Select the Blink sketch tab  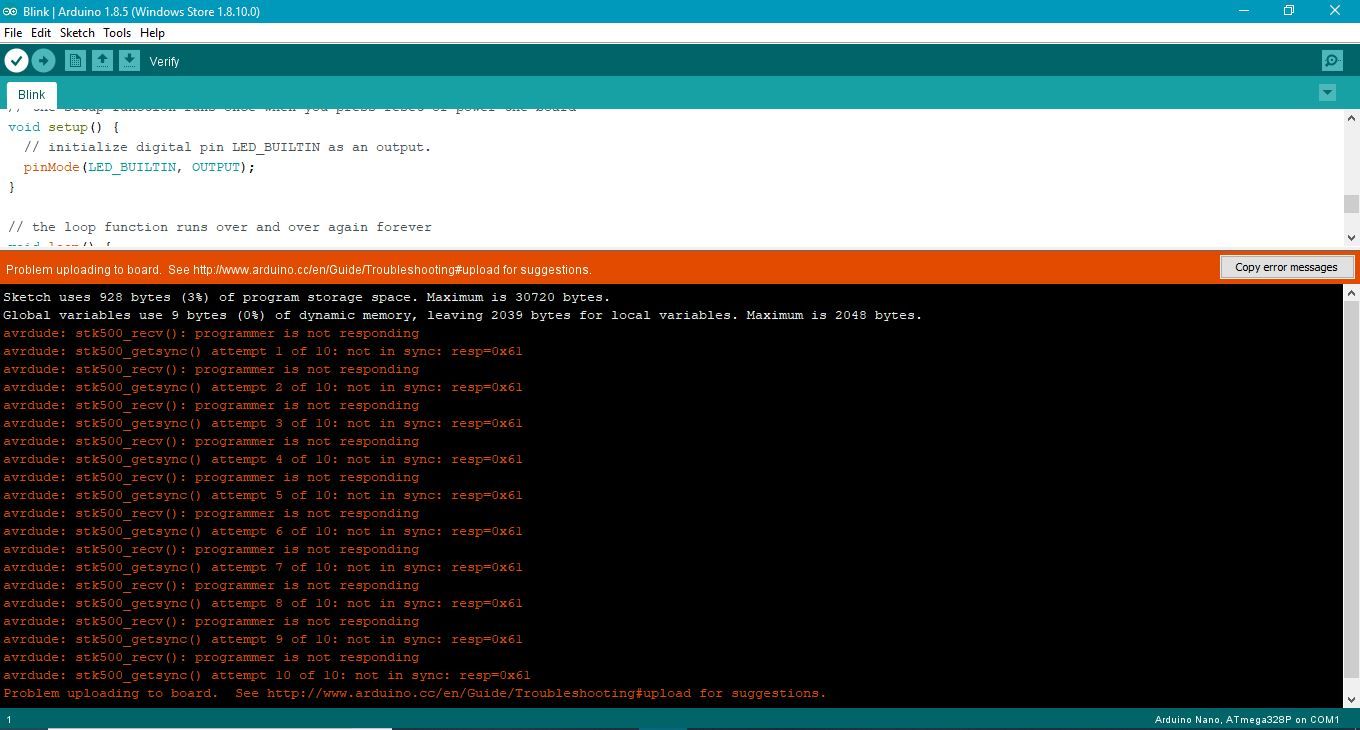pos(31,93)
